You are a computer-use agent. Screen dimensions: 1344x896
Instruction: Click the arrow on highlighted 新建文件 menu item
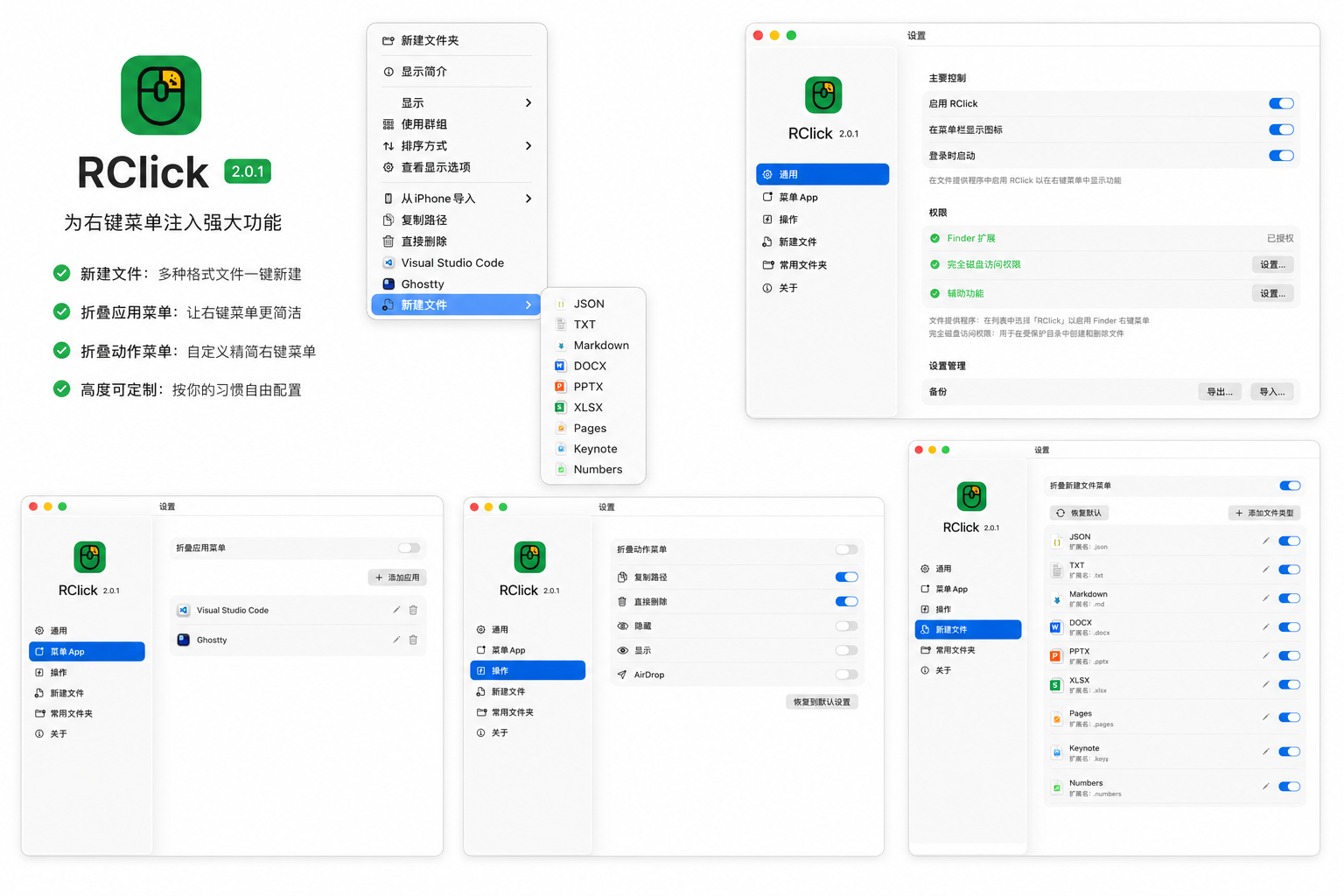[528, 304]
